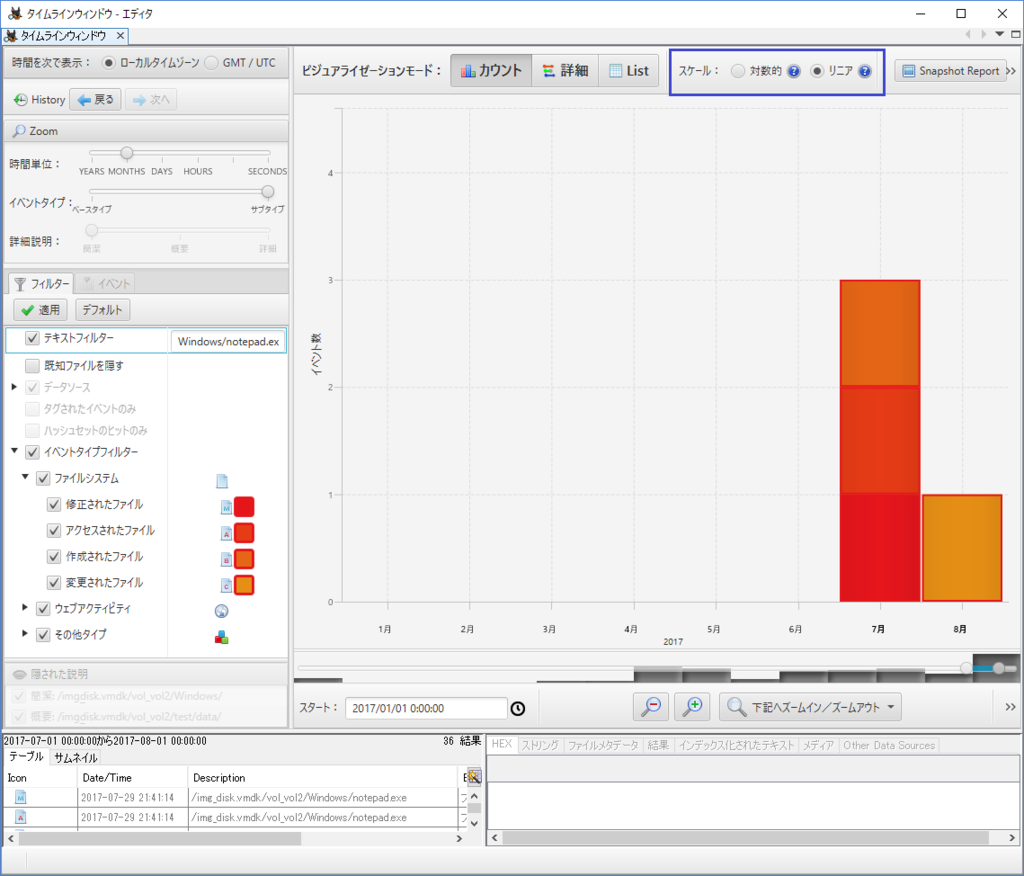Click the Snapshot Report button
1024x876 pixels.
950,71
